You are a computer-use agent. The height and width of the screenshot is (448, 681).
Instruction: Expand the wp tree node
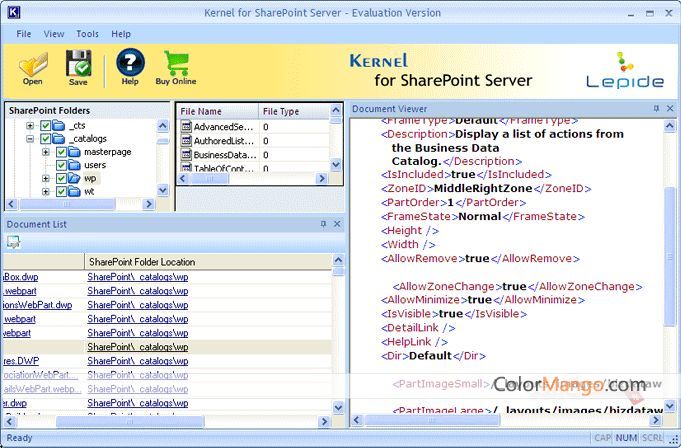click(x=46, y=178)
